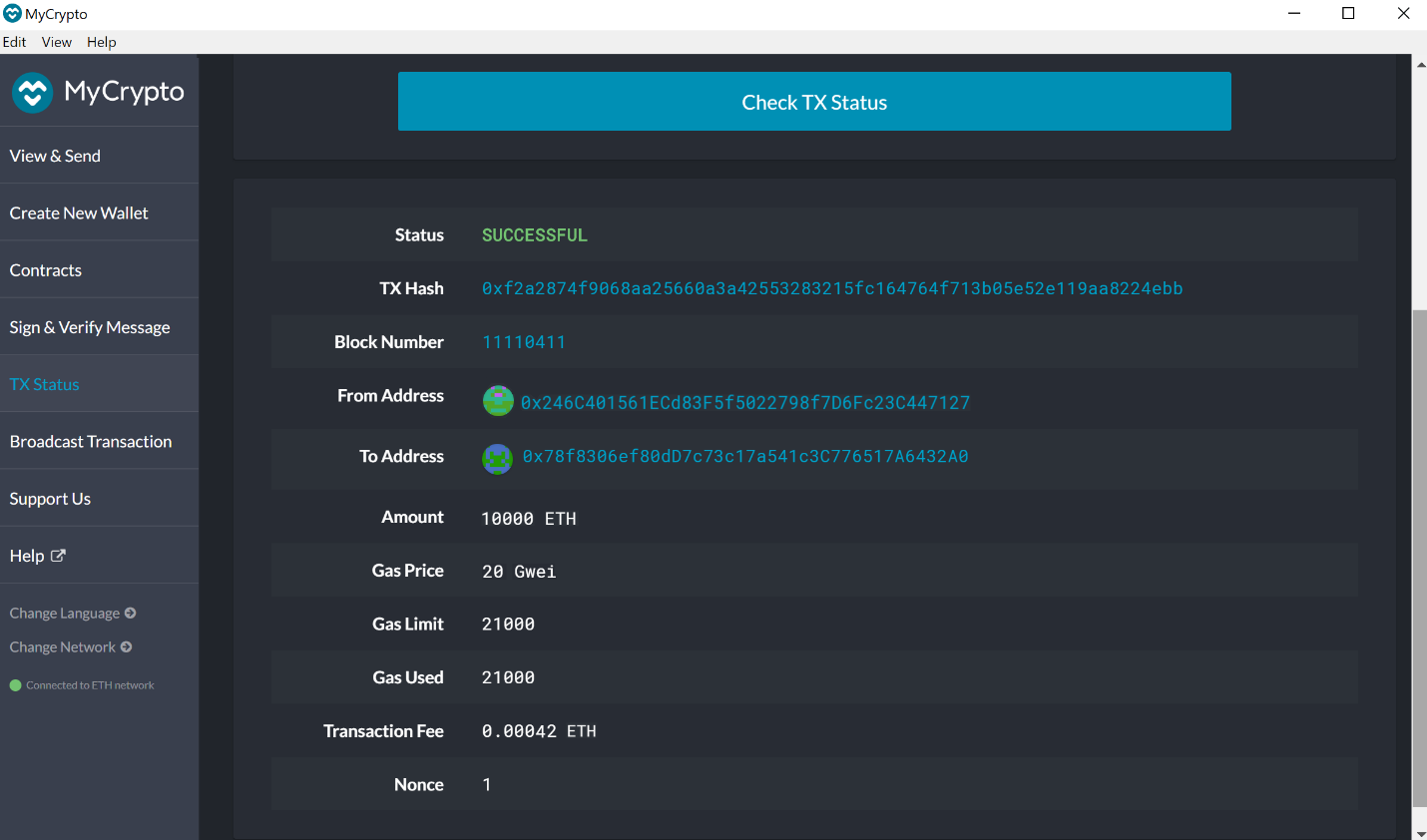This screenshot has width=1427, height=840.
Task: Open the Block Number 11110411 link
Action: point(524,341)
